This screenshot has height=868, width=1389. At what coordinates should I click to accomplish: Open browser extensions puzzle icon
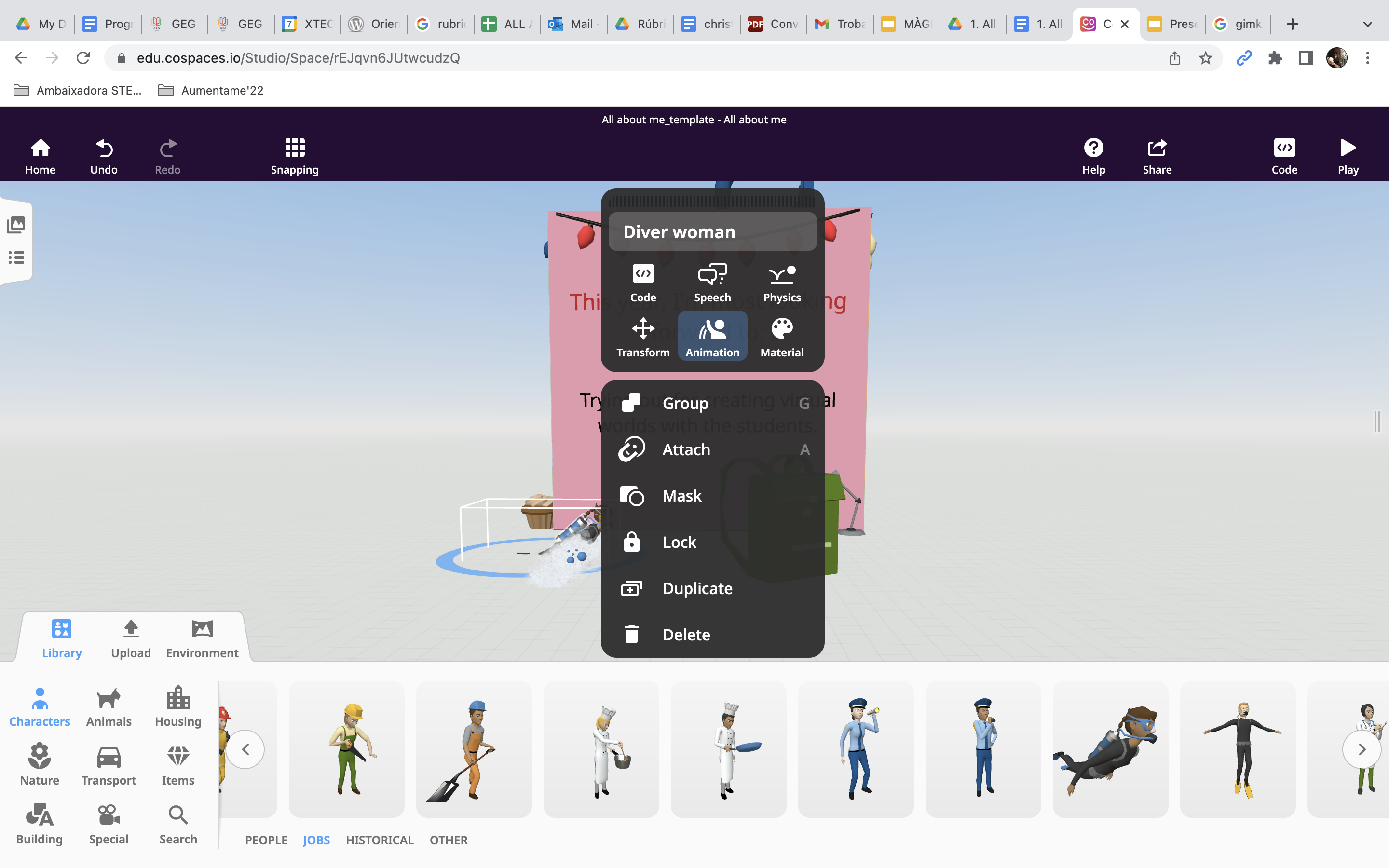[1275, 58]
